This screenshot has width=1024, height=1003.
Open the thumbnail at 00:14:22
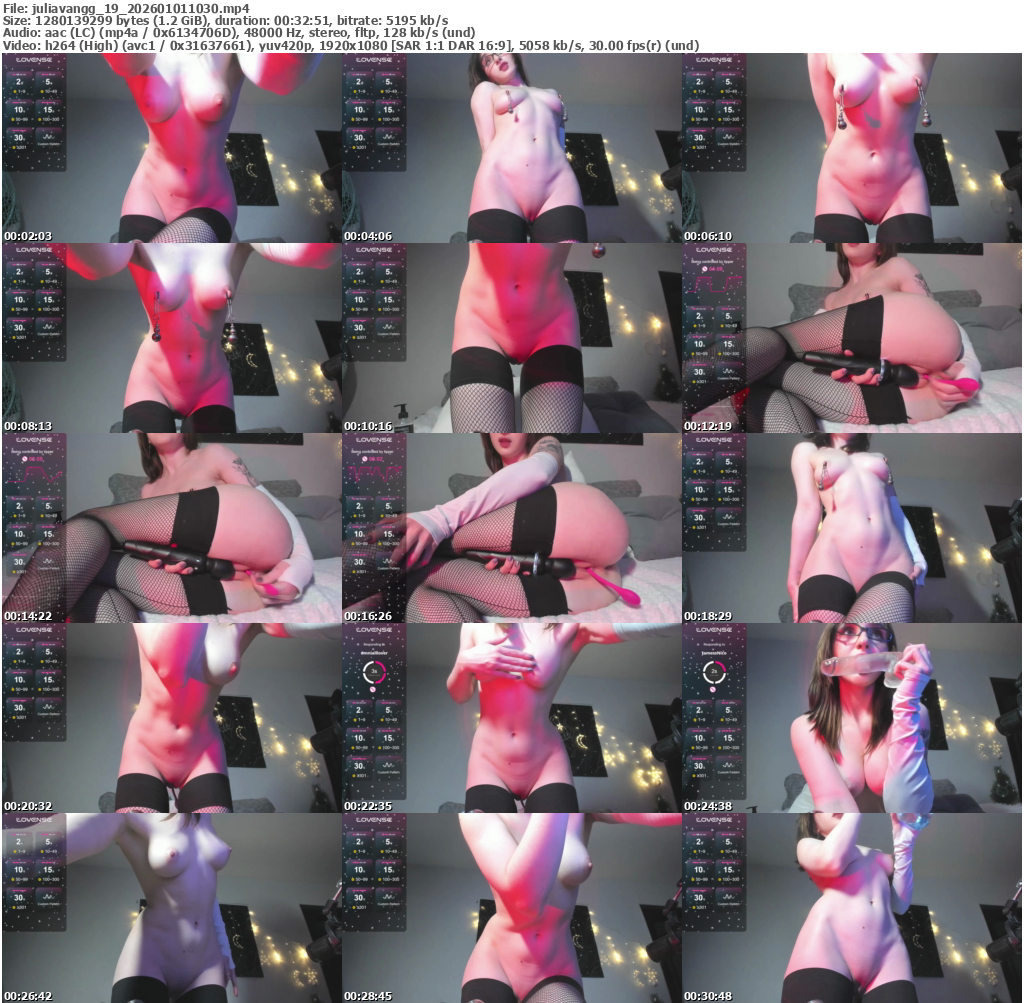click(171, 527)
